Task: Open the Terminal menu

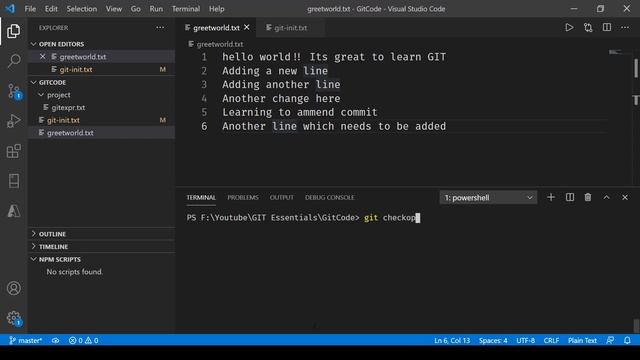Action: point(186,9)
